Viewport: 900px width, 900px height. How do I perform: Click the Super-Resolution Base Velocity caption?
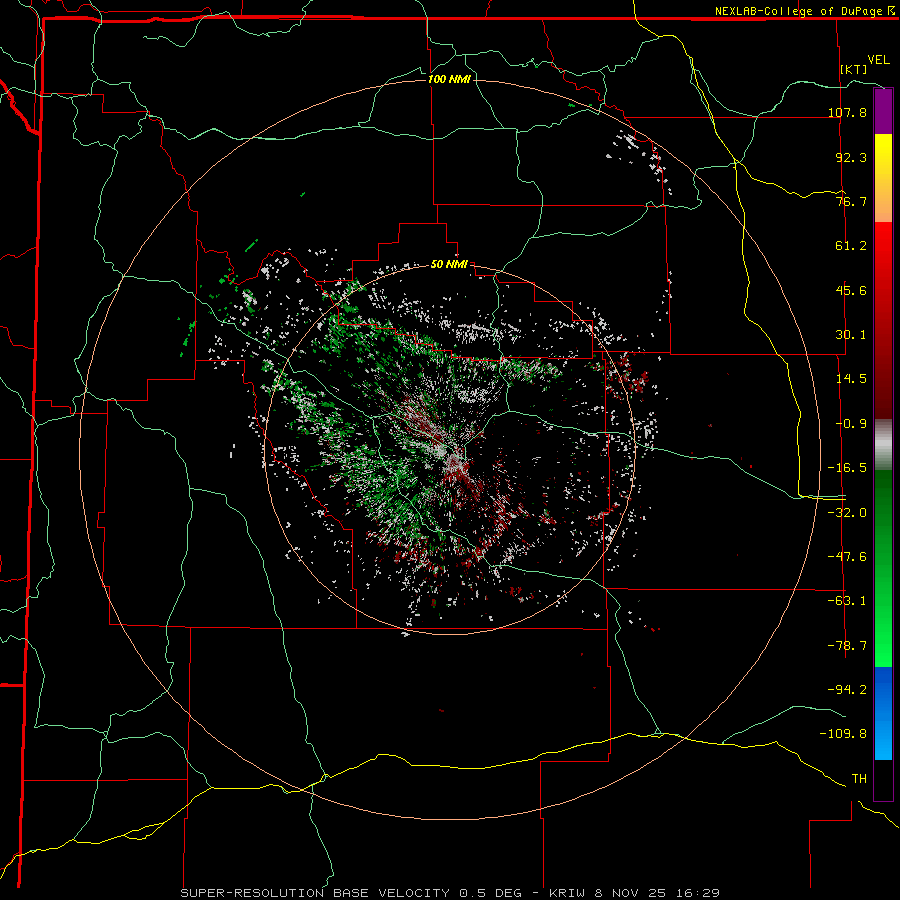(x=450, y=893)
